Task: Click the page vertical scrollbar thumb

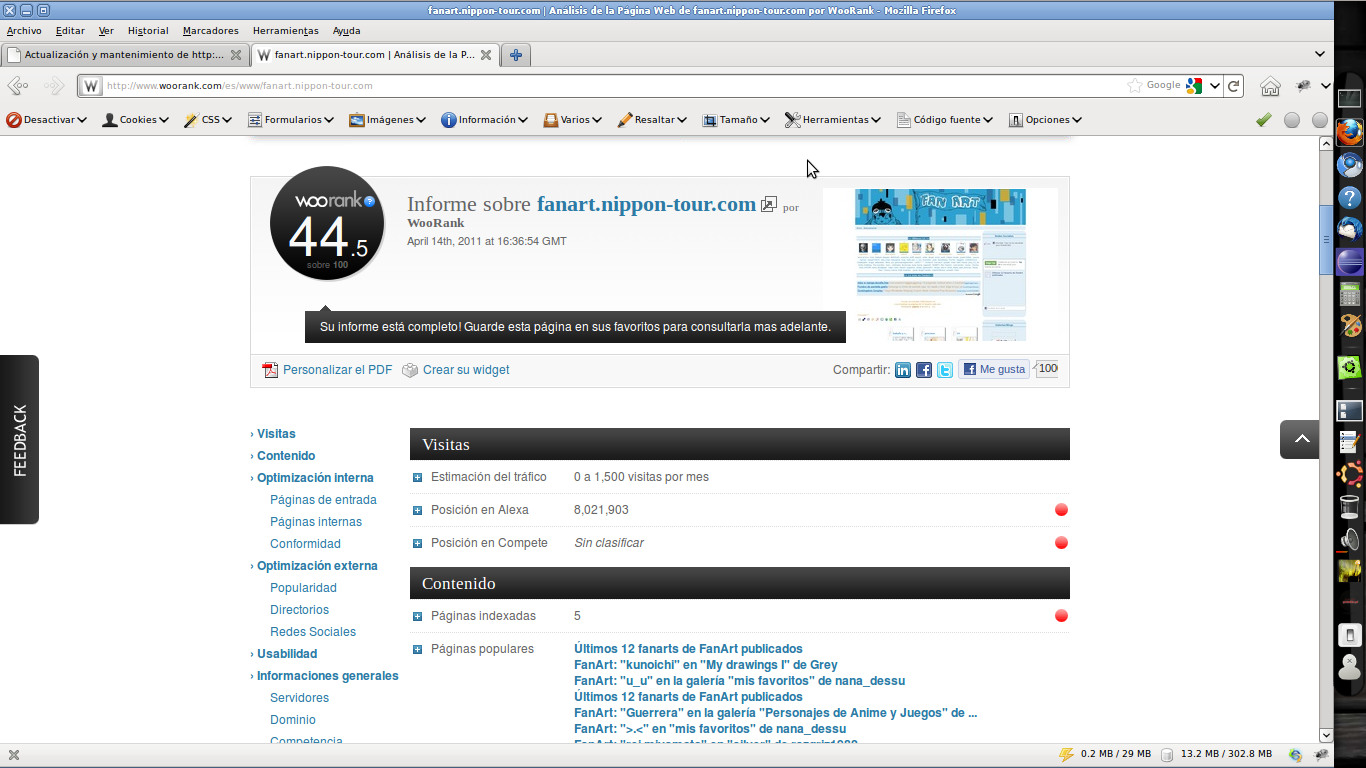Action: coord(1326,240)
